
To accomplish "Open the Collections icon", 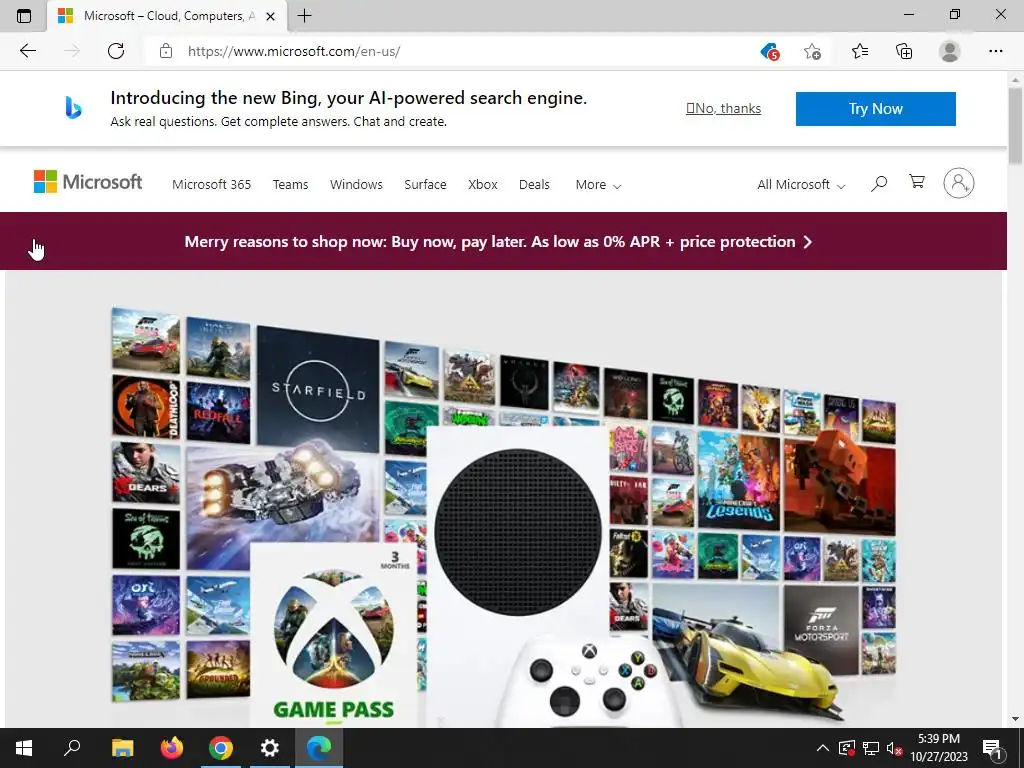I will coord(904,51).
